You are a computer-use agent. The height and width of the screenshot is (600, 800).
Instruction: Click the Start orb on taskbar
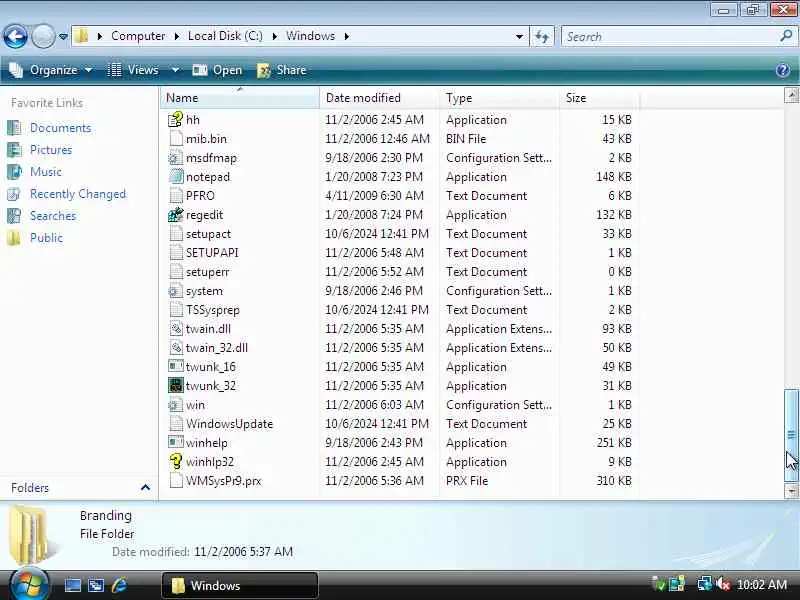click(29, 584)
